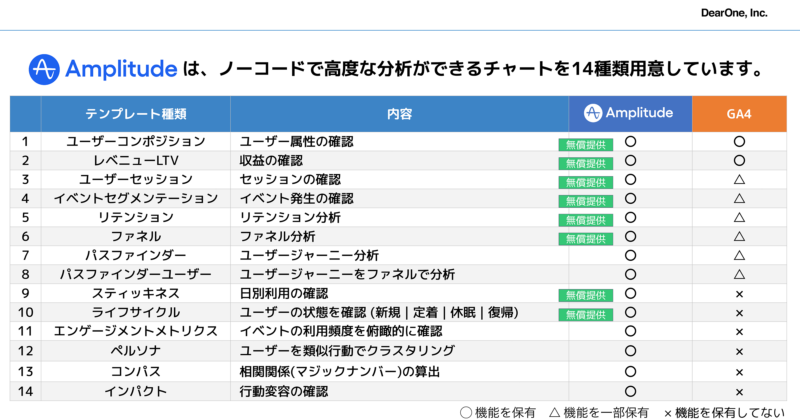800x420 pixels.
Task: Click row number 11 cell
Action: pos(26,331)
